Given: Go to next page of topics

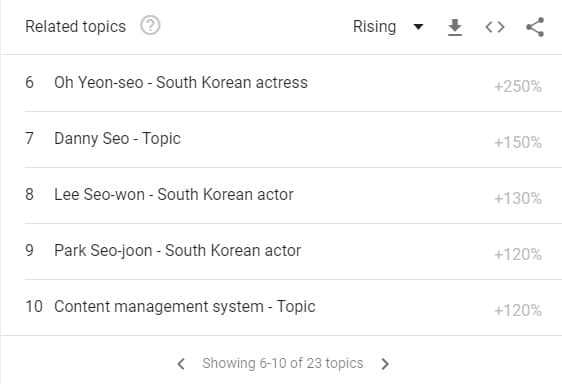Looking at the screenshot, I should pos(385,364).
